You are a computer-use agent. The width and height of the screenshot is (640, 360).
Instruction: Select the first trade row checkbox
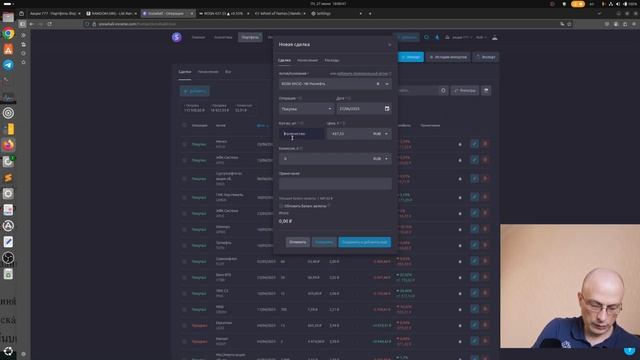click(x=184, y=144)
